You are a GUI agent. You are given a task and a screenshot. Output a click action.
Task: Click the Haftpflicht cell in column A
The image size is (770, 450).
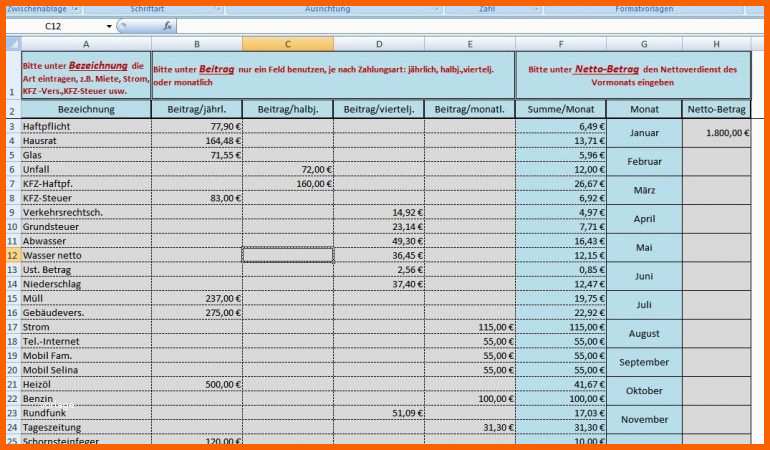[x=86, y=127]
